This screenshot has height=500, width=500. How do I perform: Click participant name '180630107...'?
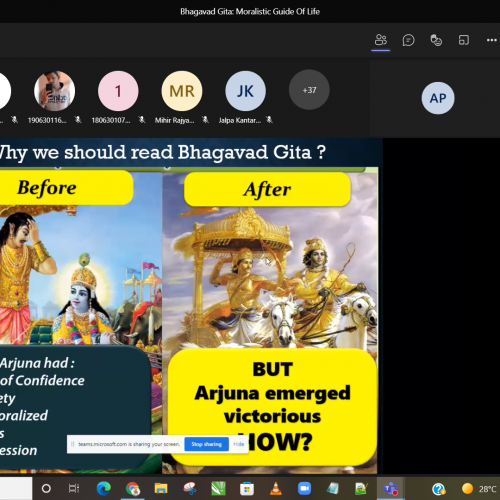pos(111,120)
